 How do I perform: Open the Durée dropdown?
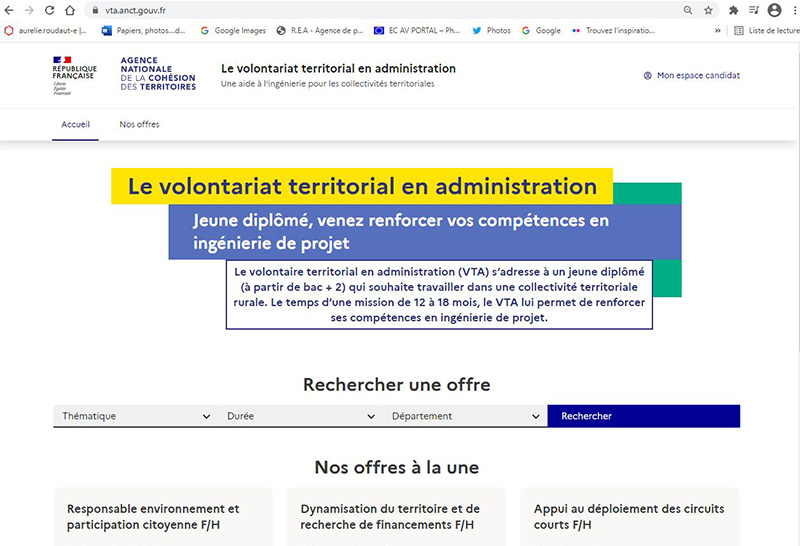(301, 416)
